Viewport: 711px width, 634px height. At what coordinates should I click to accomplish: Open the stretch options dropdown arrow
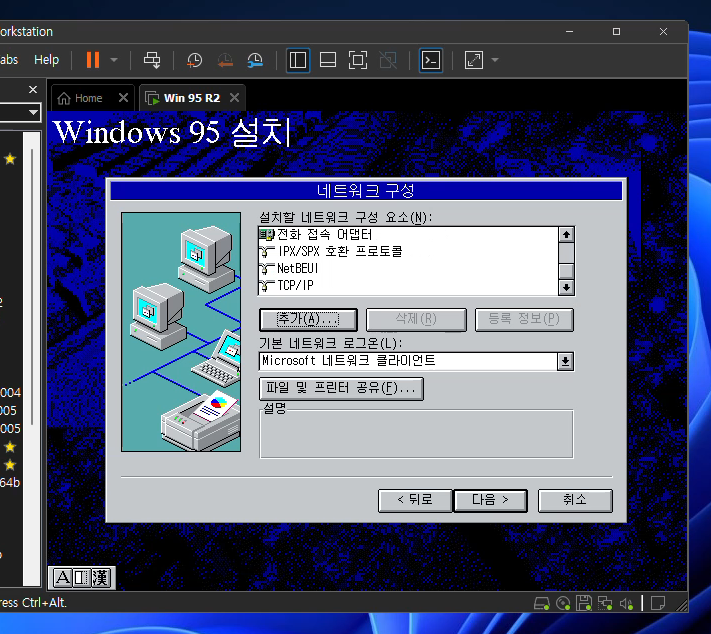495,60
